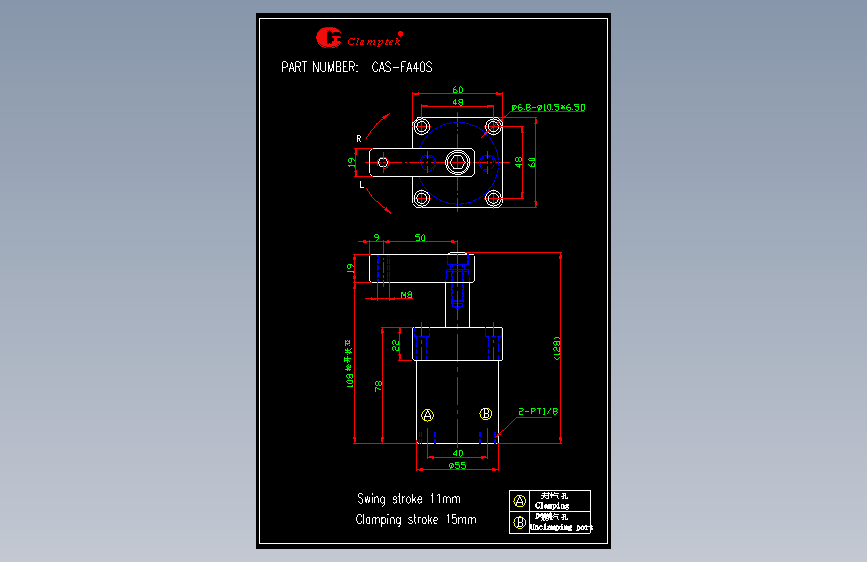
Task: Click the vertical '48' dimension right of the top view
Action: coord(518,162)
